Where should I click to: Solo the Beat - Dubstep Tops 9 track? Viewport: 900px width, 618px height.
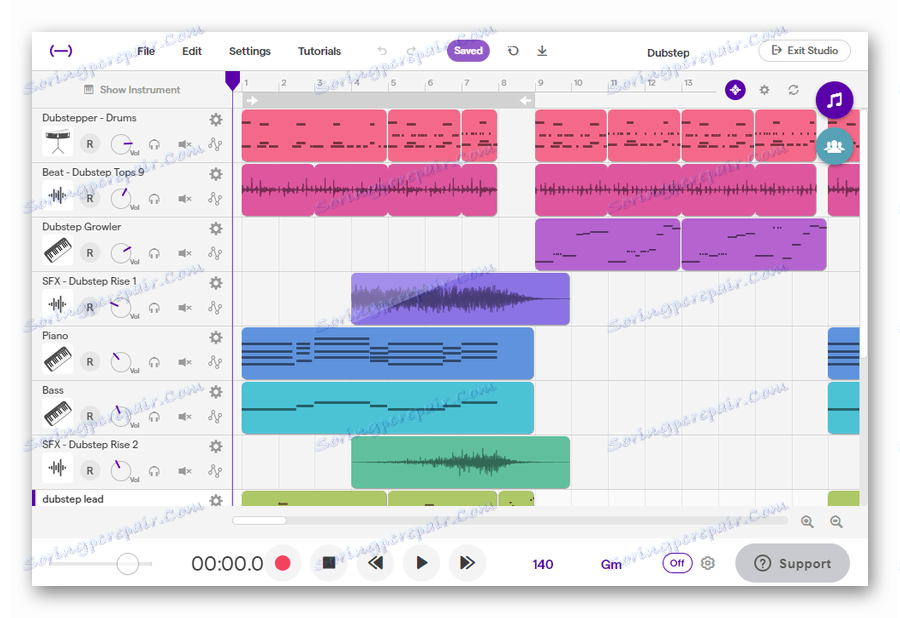[x=154, y=199]
